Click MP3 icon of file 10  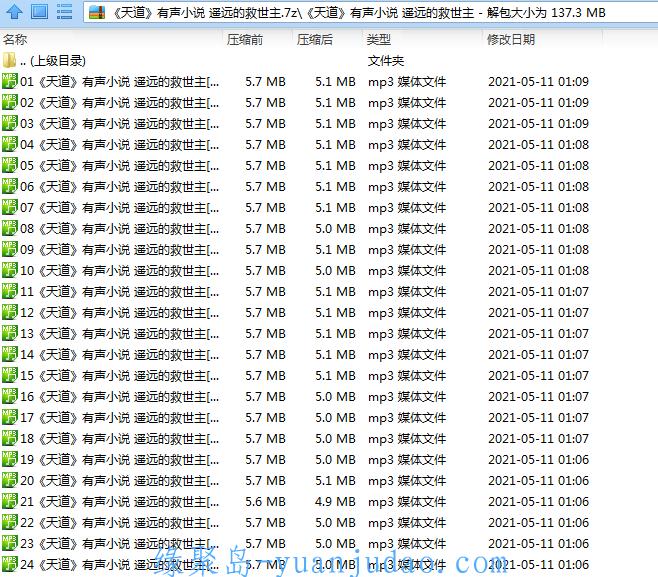10,270
